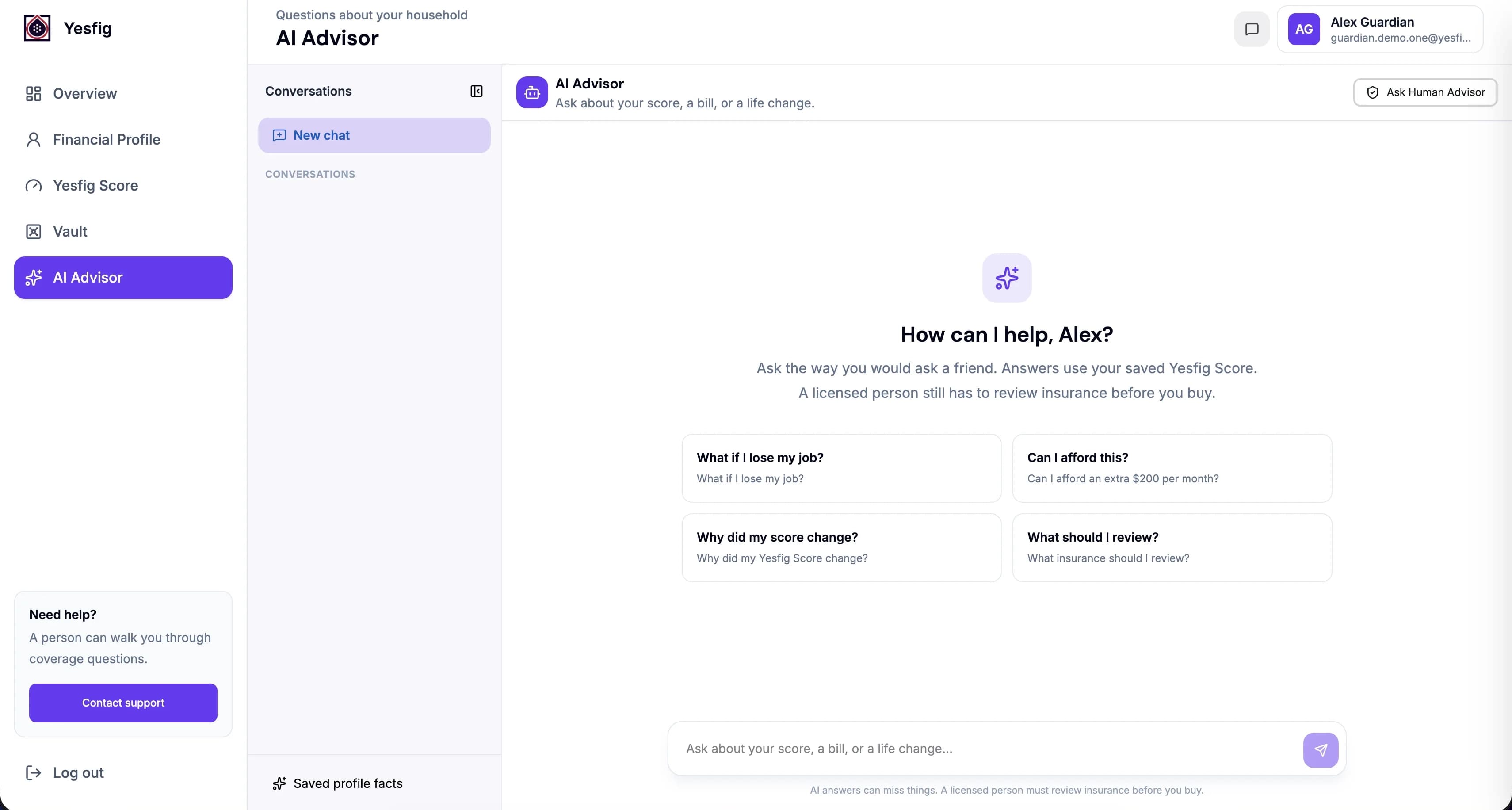Select AI Advisor in the sidebar
The image size is (1512, 810).
click(123, 278)
